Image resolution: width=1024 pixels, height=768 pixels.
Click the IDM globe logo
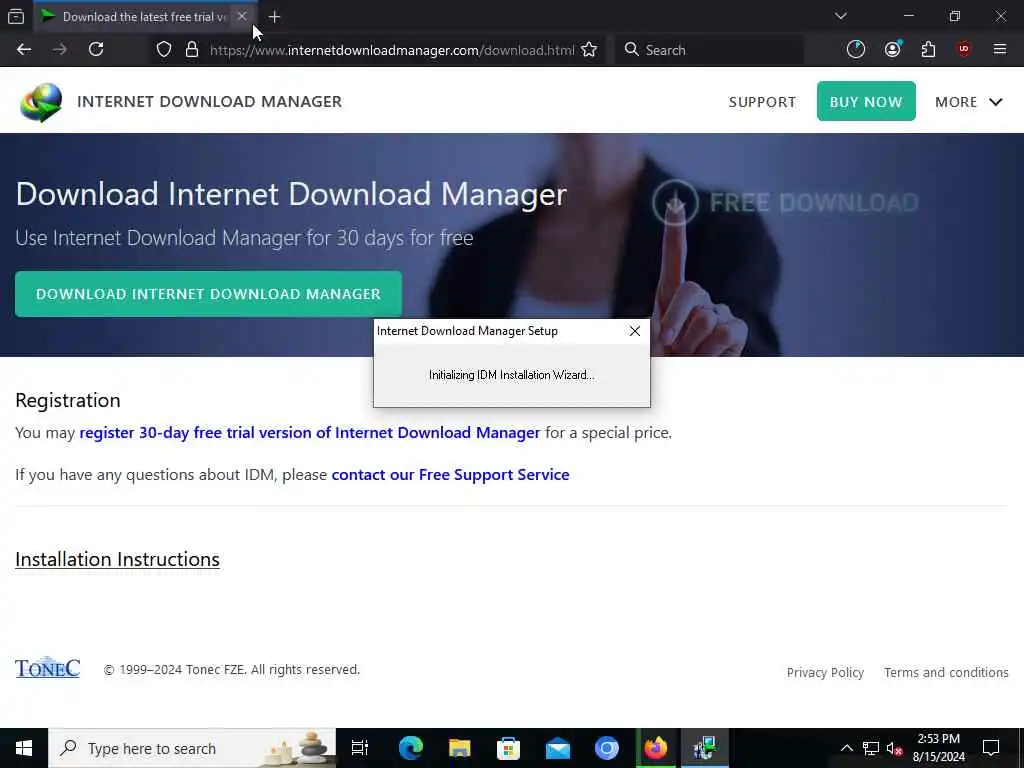[41, 102]
